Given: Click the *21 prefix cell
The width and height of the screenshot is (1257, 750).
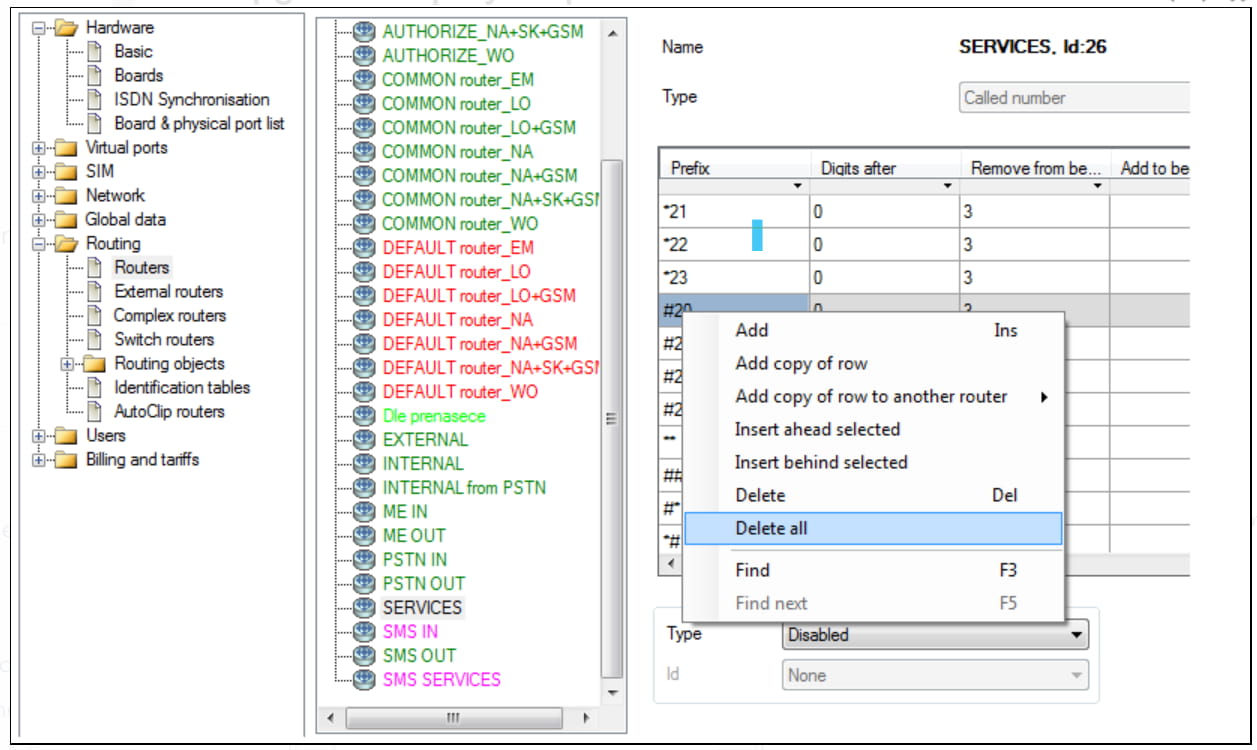Looking at the screenshot, I should tap(734, 212).
